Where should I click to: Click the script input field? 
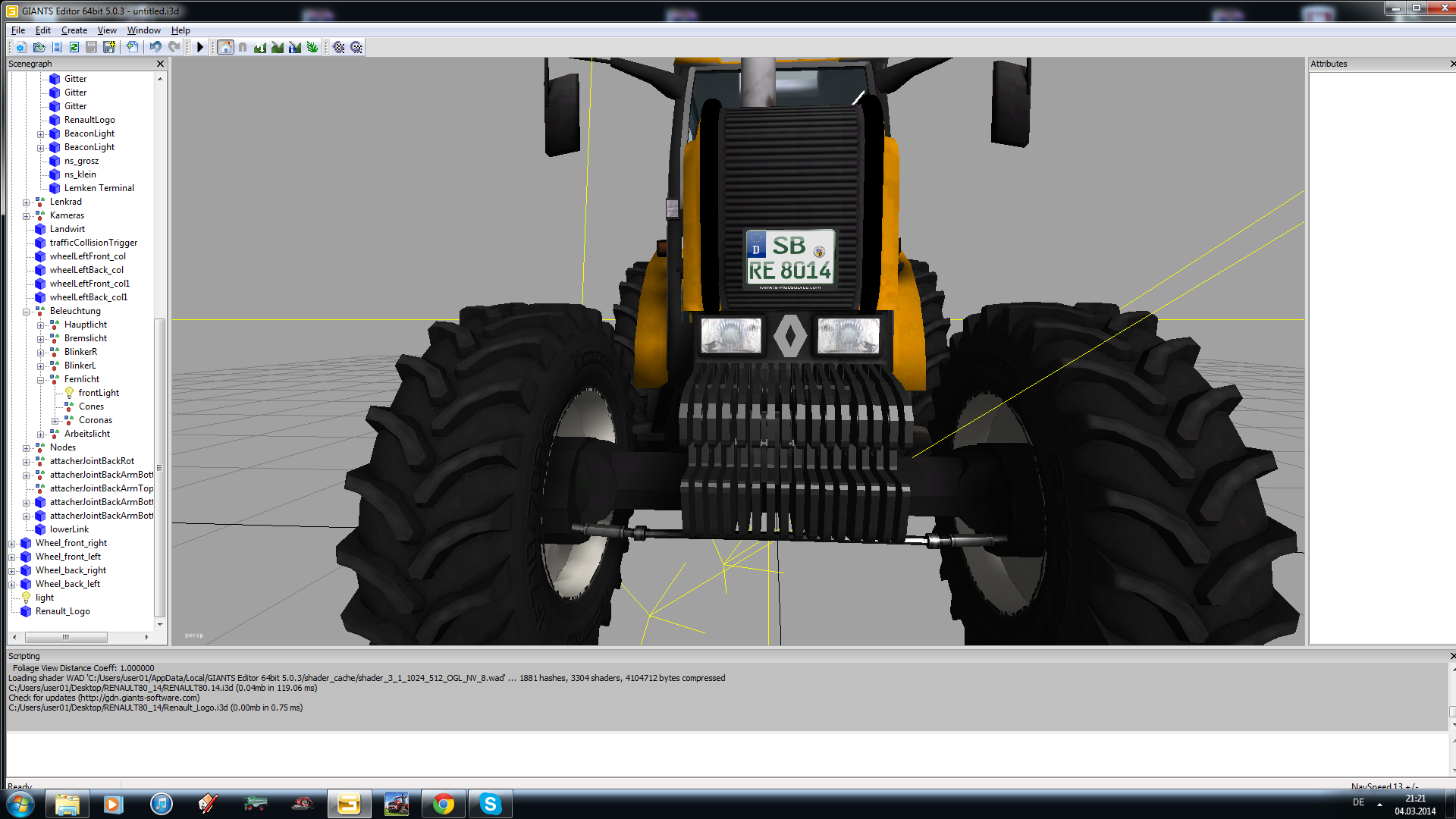click(x=726, y=755)
